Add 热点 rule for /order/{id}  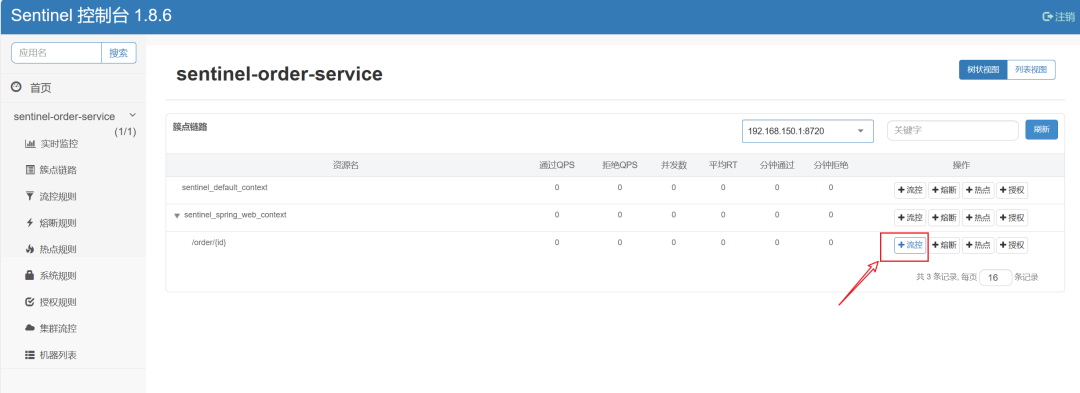(x=978, y=245)
